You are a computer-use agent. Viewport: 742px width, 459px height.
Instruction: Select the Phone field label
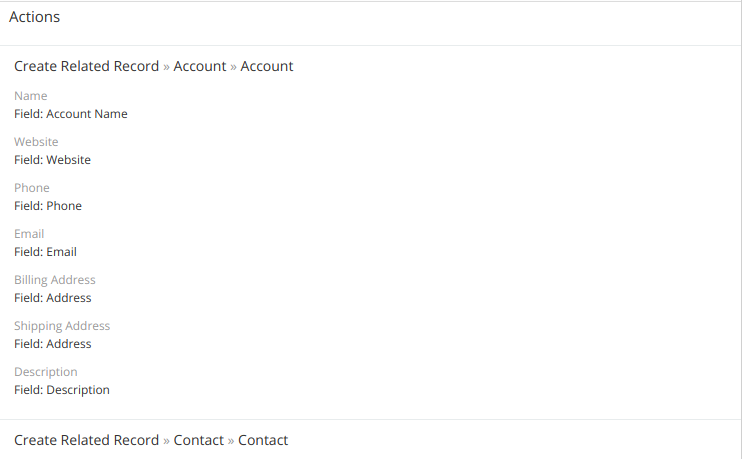(32, 188)
